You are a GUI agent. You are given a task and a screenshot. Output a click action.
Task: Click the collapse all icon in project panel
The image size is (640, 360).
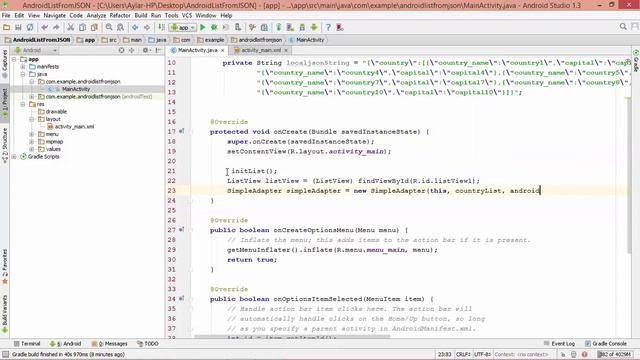tap(131, 50)
